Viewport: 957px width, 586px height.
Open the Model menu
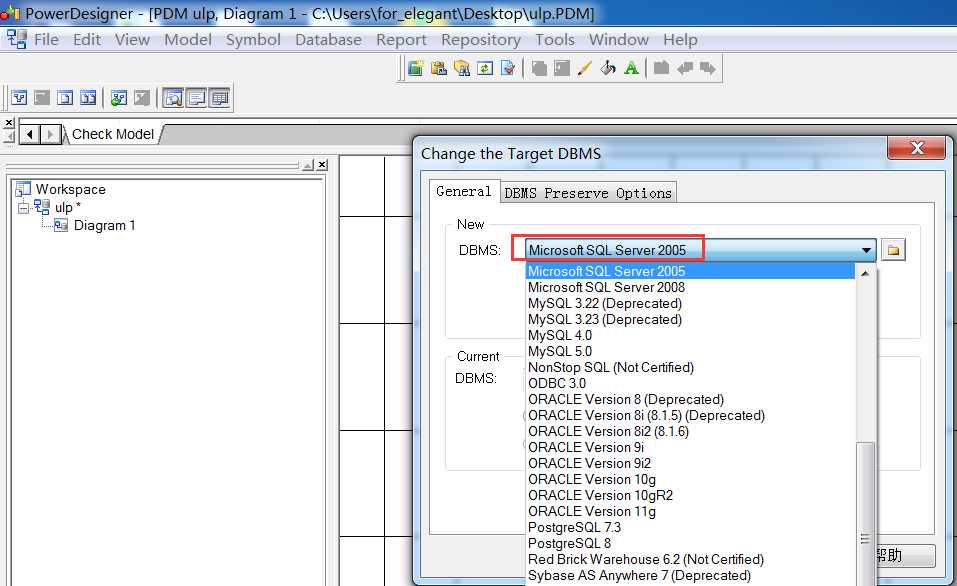188,40
